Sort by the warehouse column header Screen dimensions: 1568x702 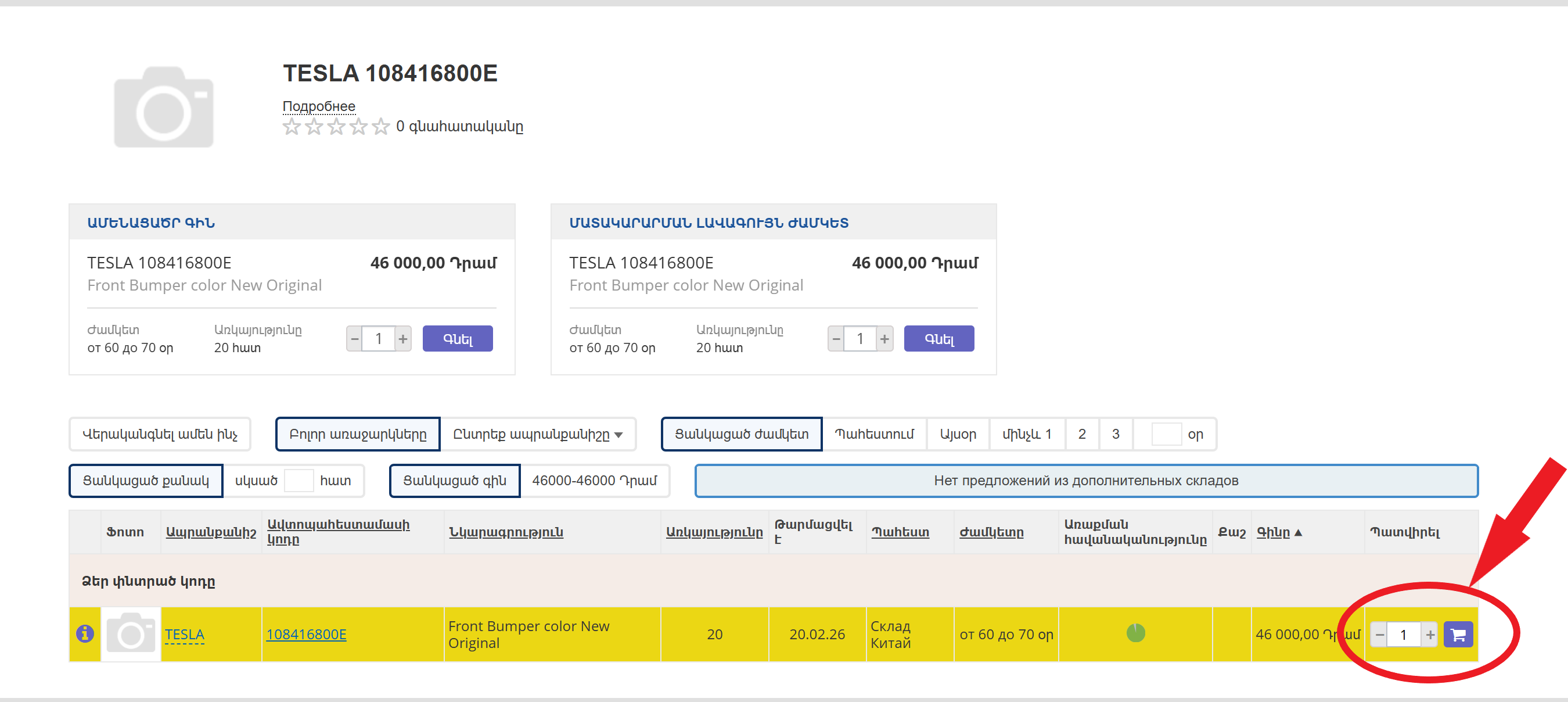click(900, 532)
